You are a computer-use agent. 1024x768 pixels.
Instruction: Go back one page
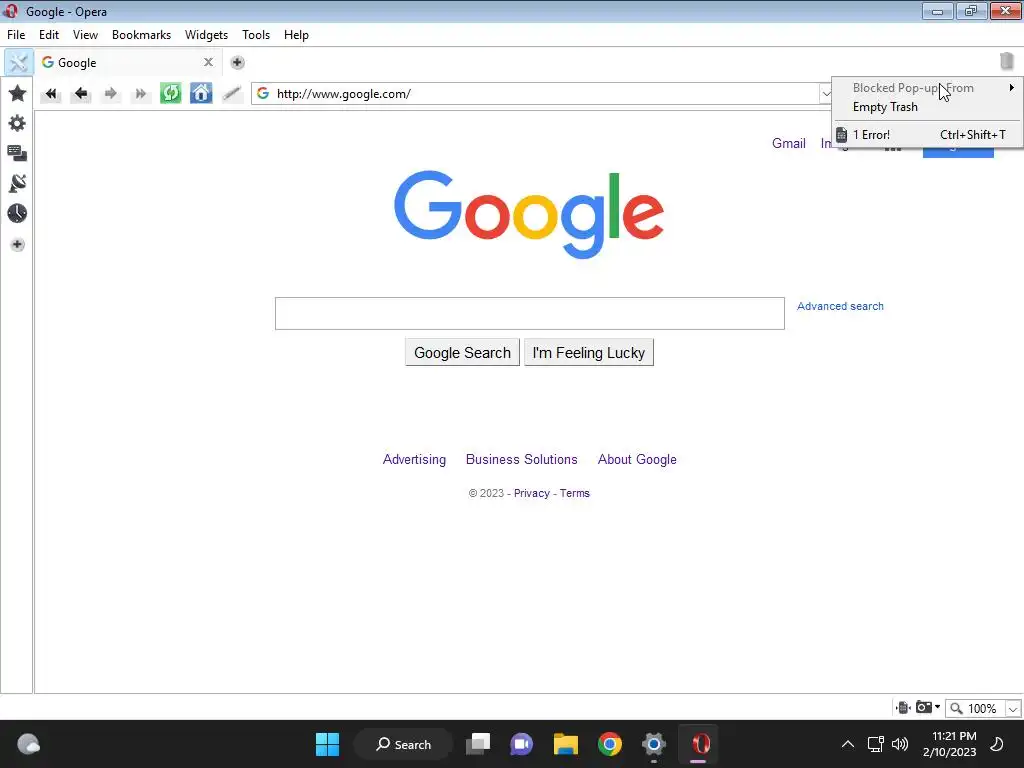point(81,94)
